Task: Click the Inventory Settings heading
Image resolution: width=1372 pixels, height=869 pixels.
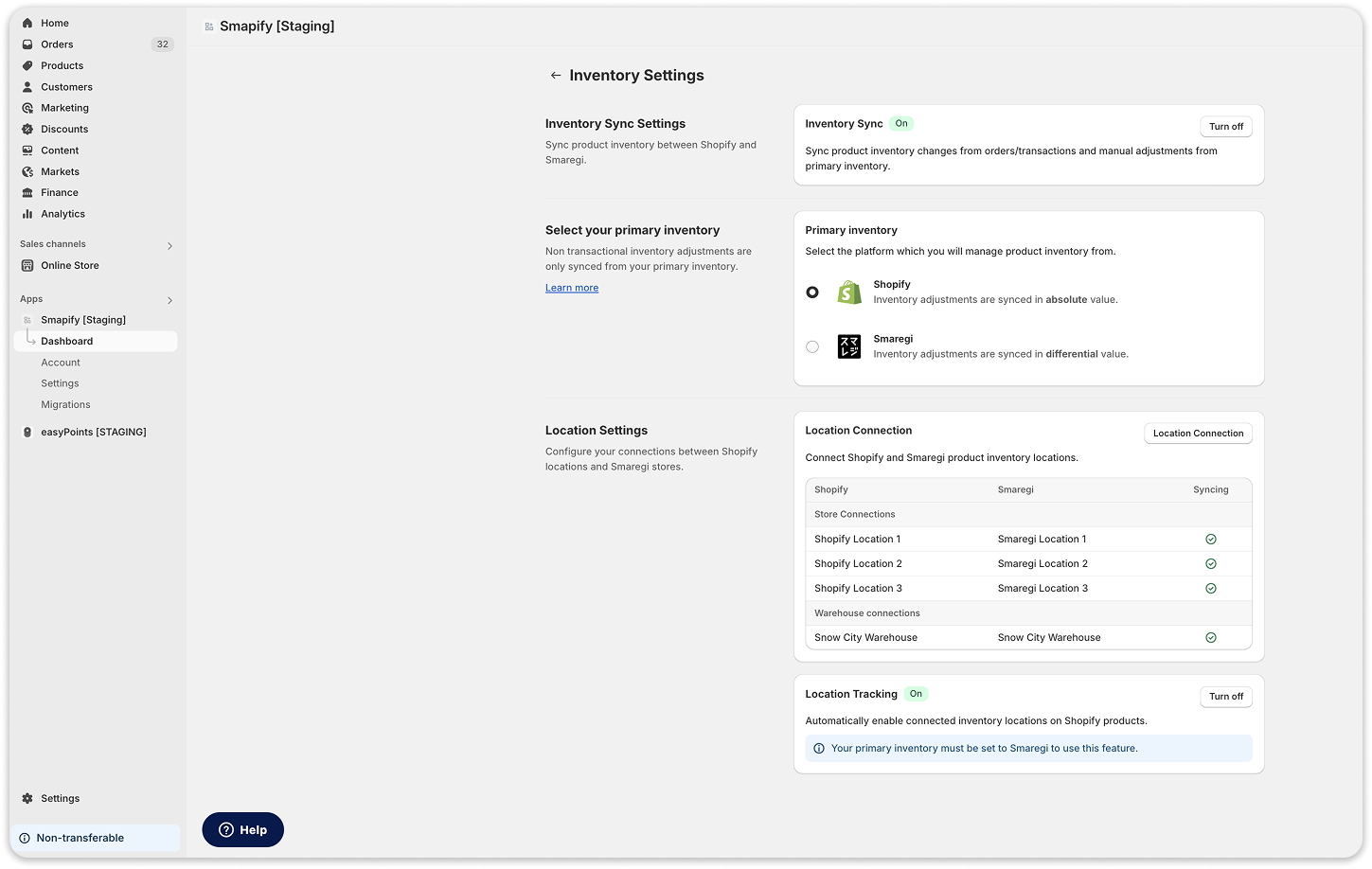Action: (x=636, y=76)
